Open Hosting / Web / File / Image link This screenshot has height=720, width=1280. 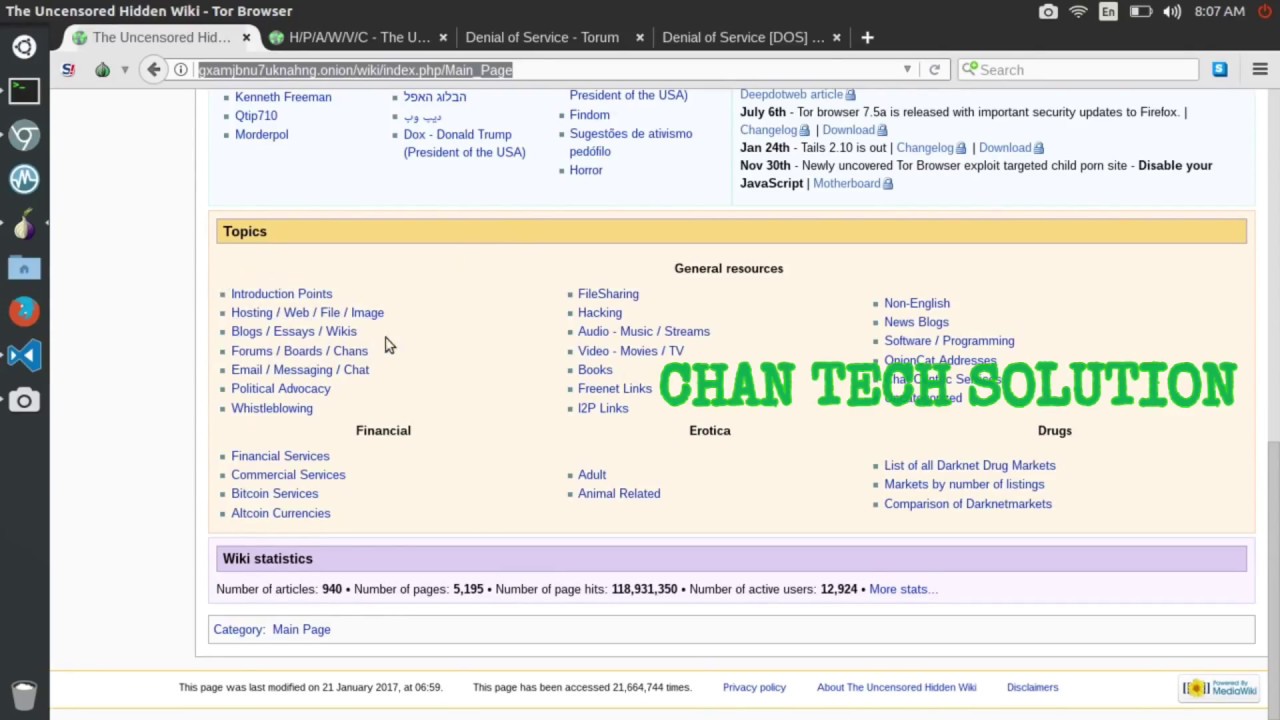(x=307, y=313)
